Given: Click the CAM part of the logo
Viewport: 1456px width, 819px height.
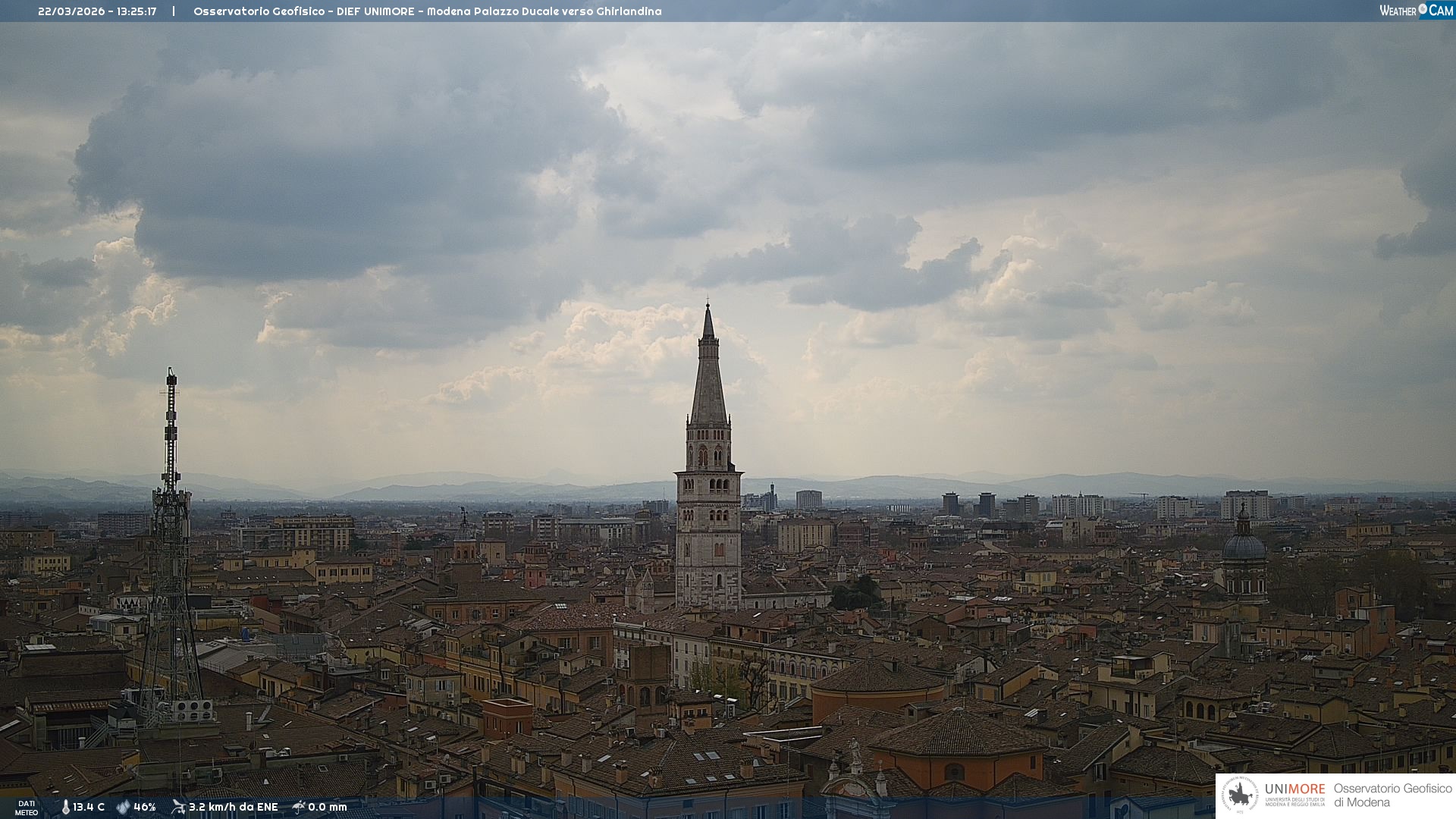Looking at the screenshot, I should pyautogui.click(x=1440, y=11).
